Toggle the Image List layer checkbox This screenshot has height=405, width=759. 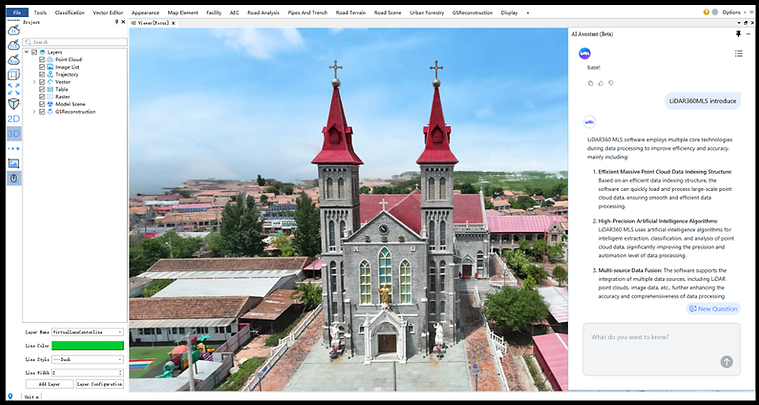pyautogui.click(x=42, y=67)
